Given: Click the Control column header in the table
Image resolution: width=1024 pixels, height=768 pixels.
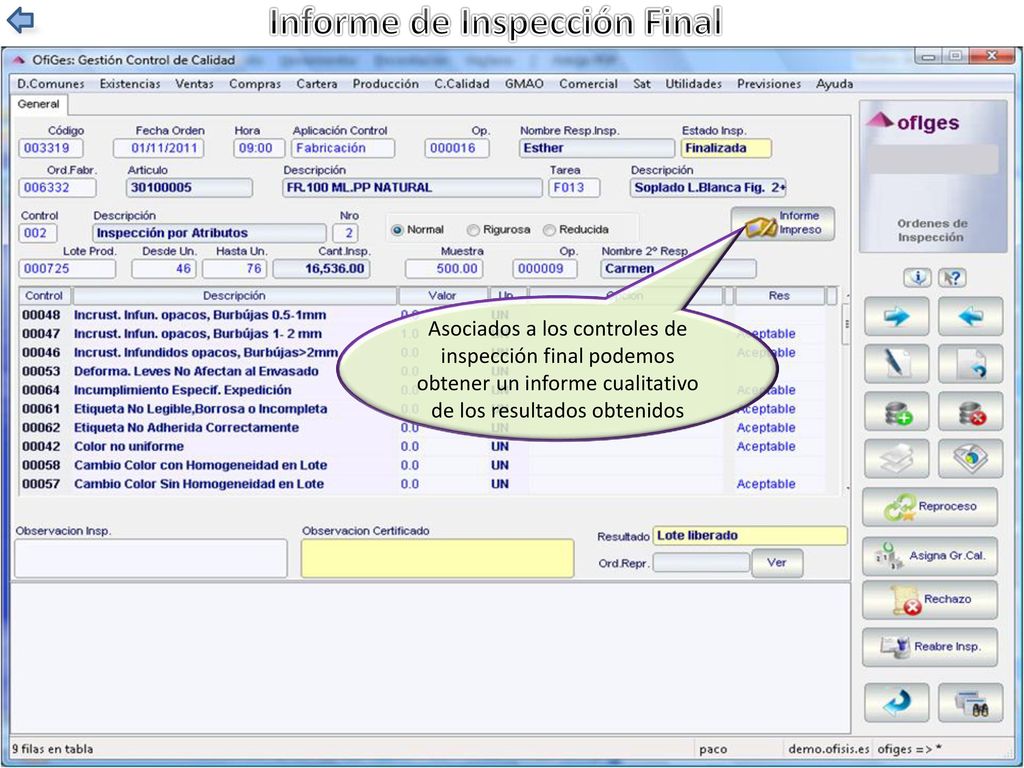Looking at the screenshot, I should (44, 296).
